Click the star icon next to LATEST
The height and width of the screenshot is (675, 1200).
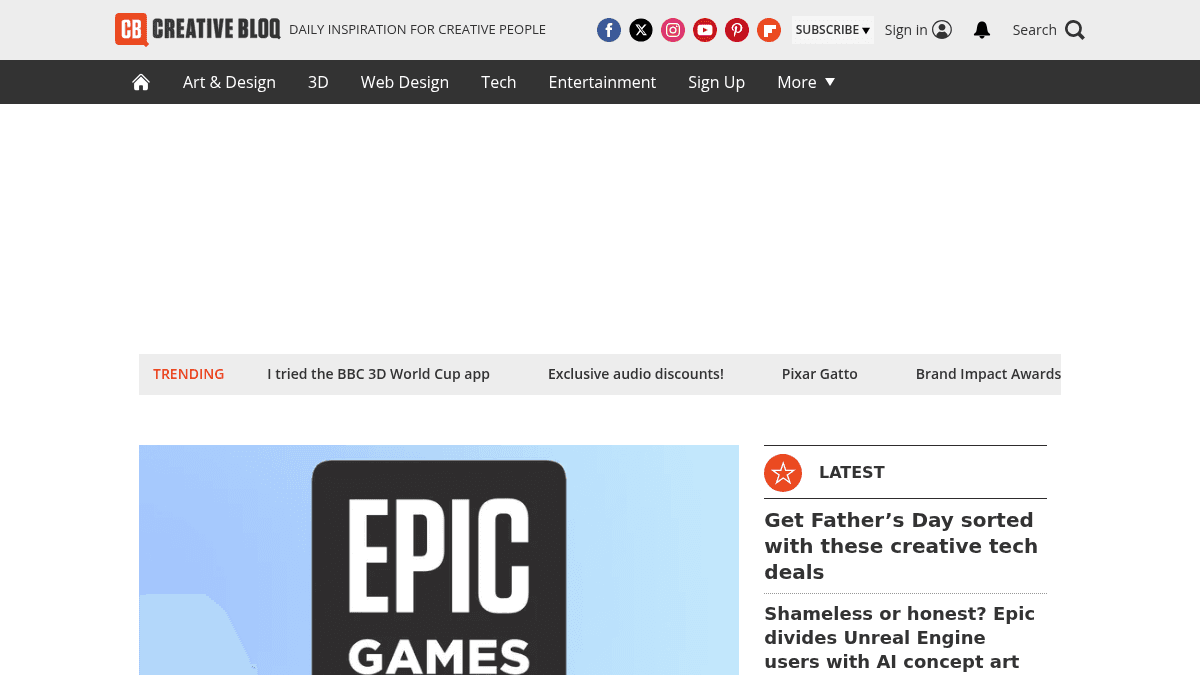(783, 472)
